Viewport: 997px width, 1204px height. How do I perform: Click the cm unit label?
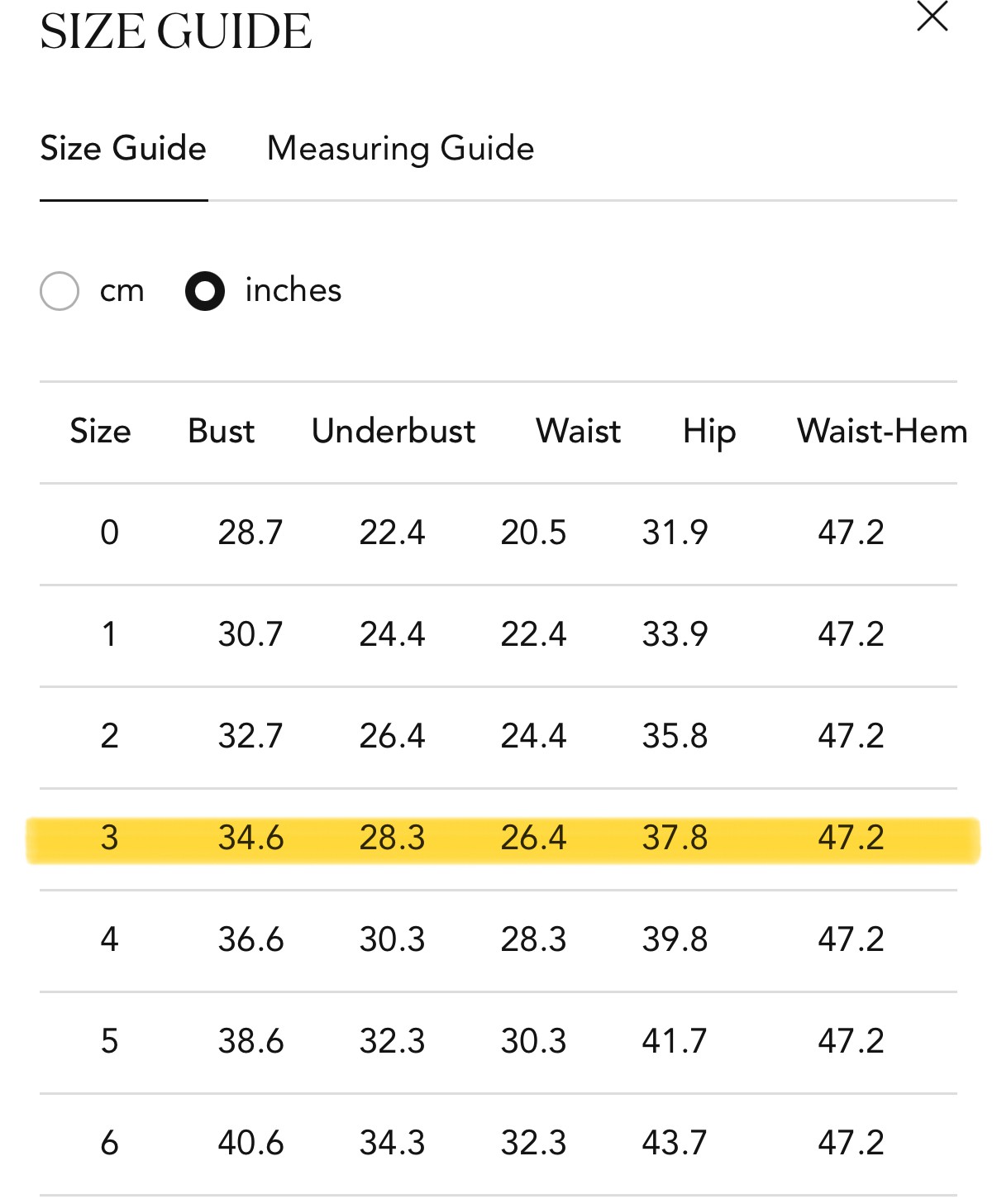[x=122, y=291]
